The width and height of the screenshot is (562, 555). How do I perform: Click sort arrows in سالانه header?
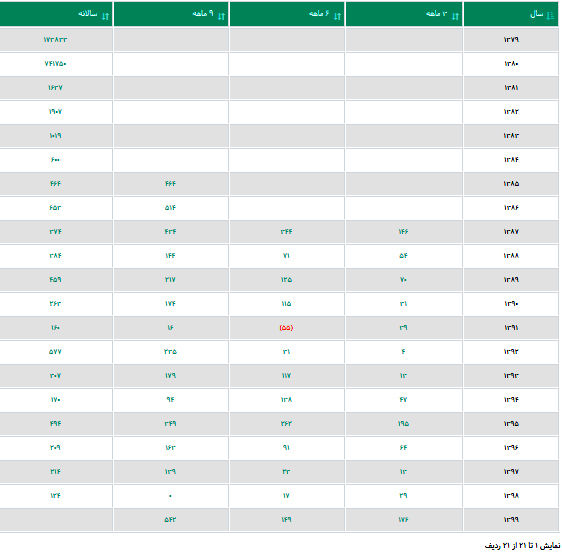(x=105, y=16)
